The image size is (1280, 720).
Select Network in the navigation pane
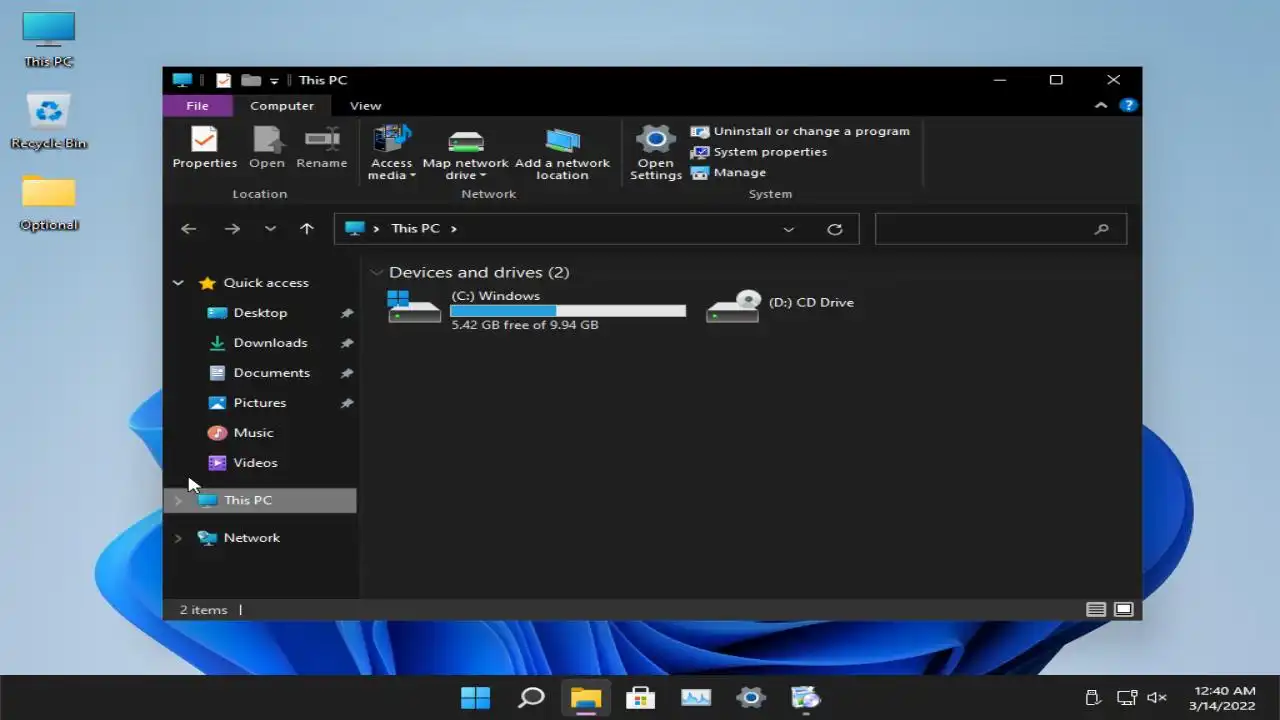tap(251, 538)
